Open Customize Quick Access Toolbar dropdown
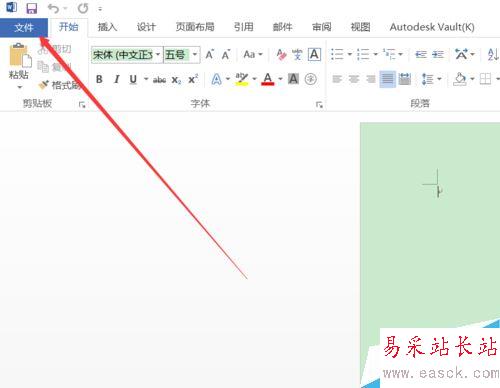The width and height of the screenshot is (500, 388). click(100, 9)
